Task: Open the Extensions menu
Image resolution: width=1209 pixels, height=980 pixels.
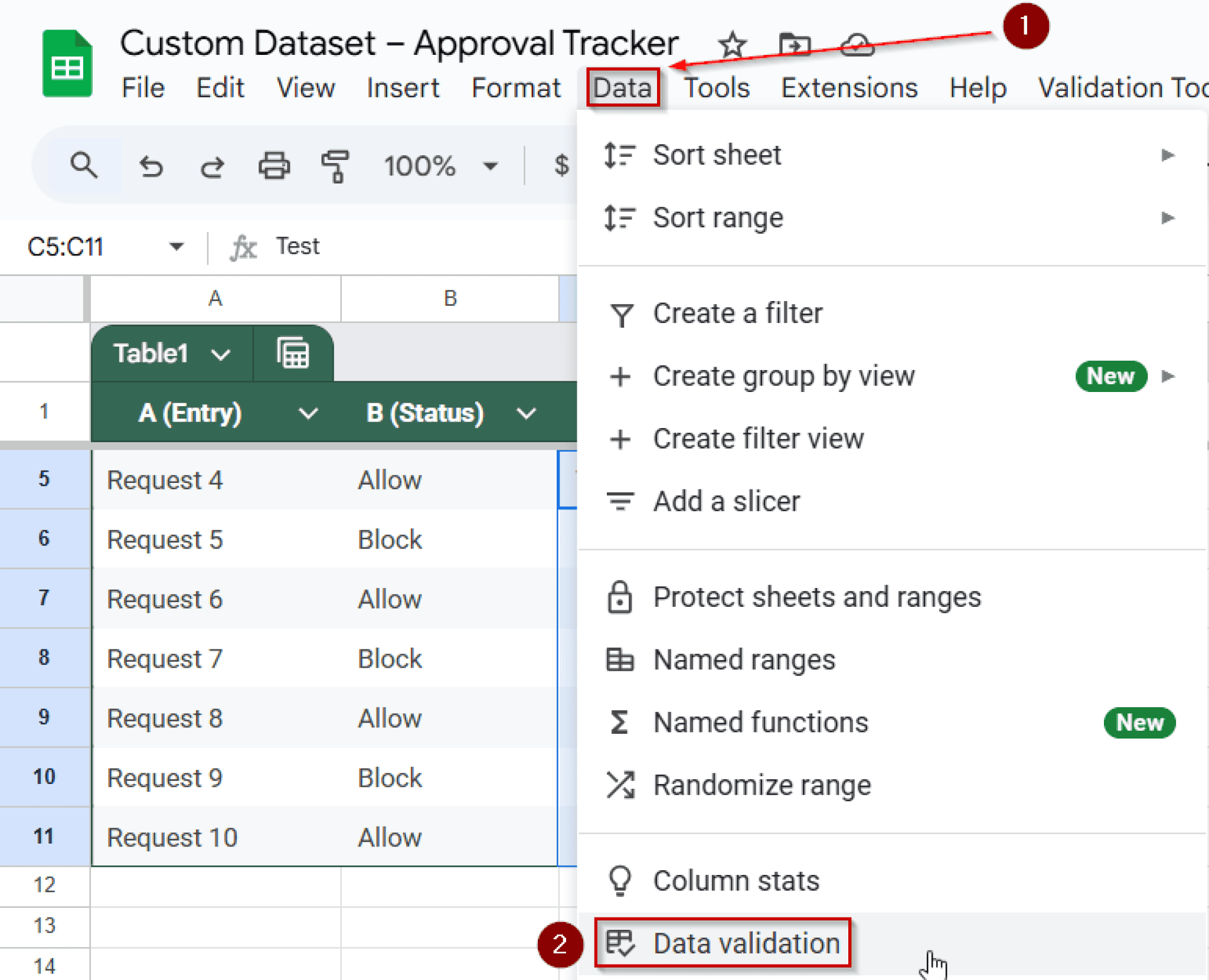Action: tap(848, 87)
